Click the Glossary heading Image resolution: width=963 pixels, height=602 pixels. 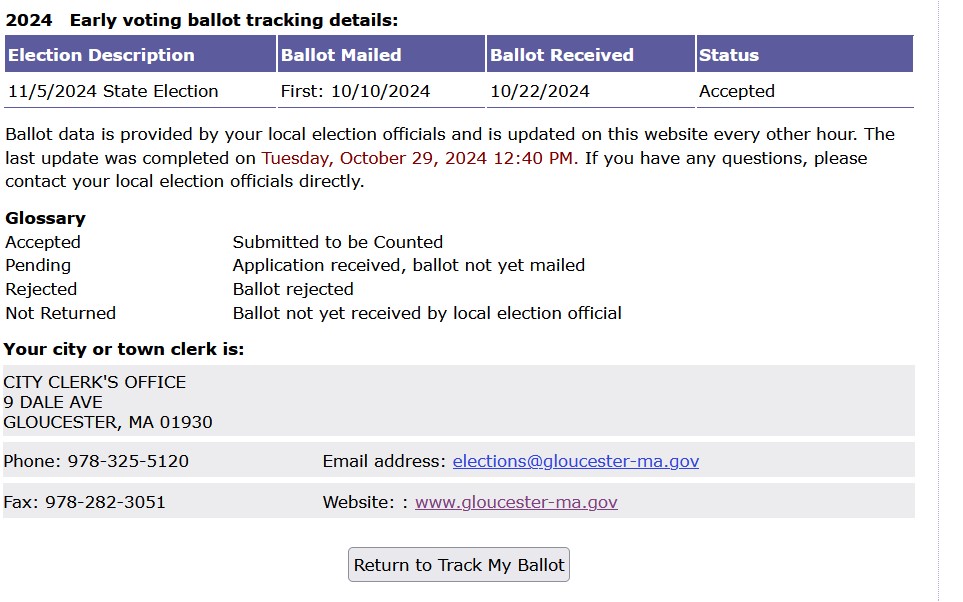[45, 218]
